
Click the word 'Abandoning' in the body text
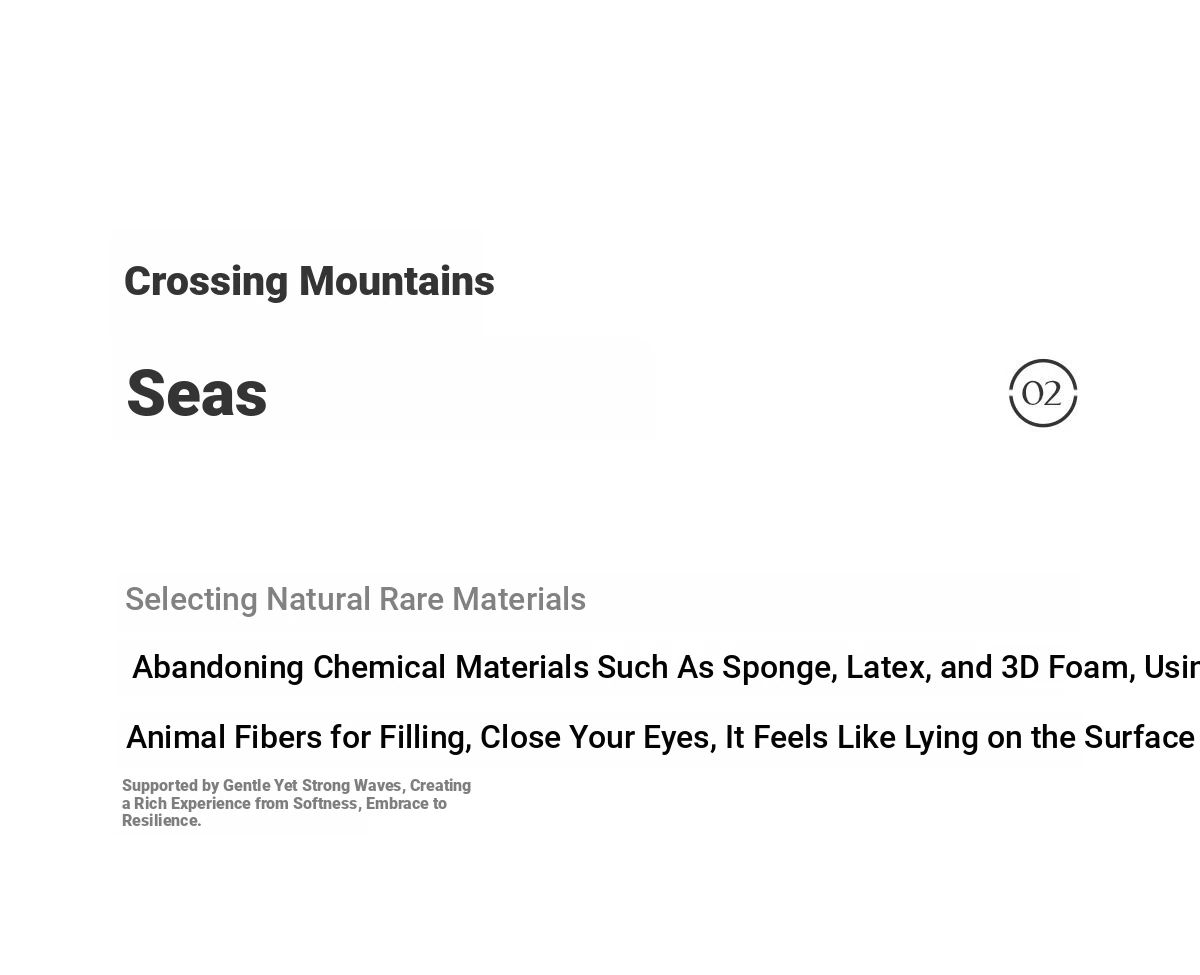click(218, 667)
